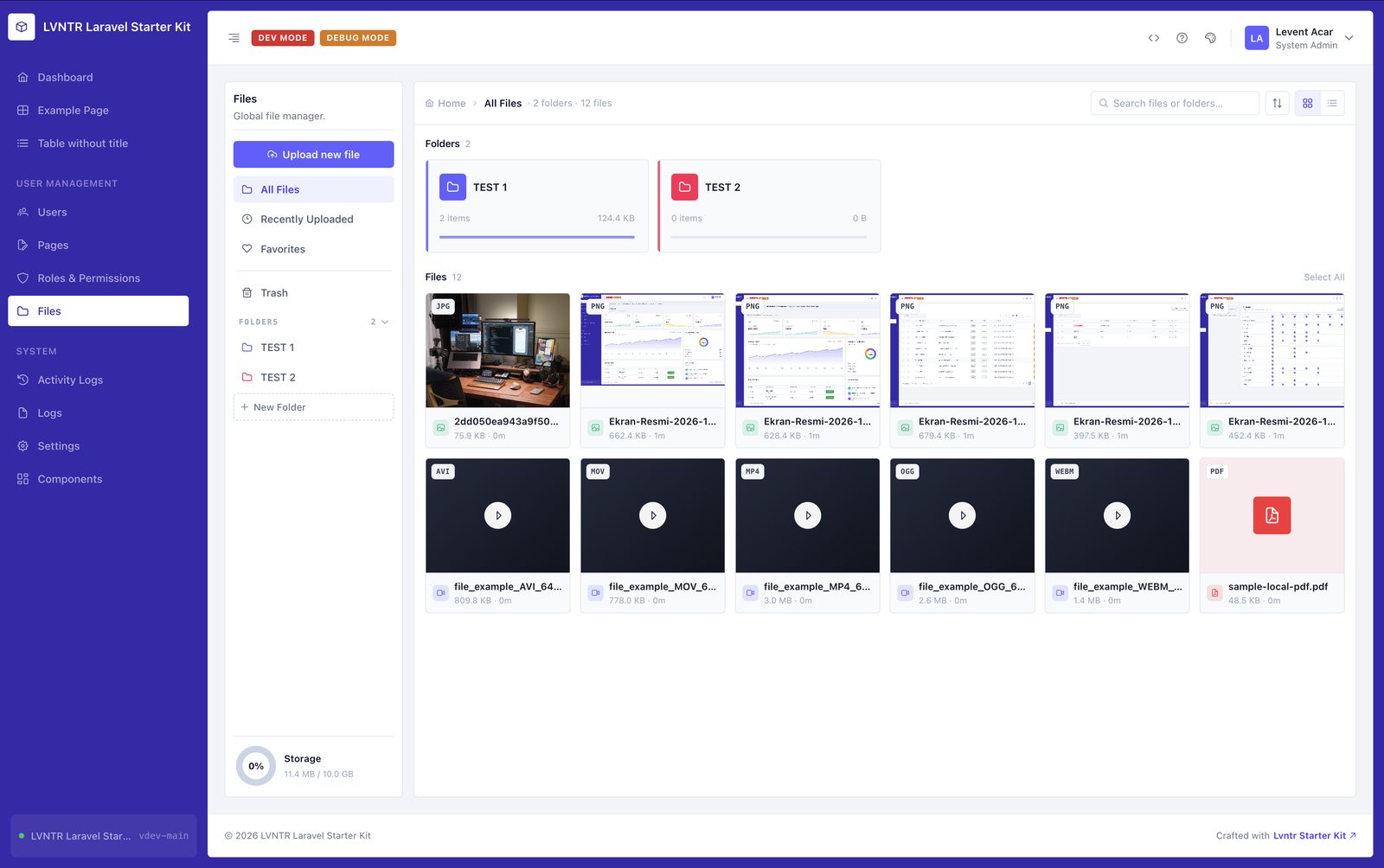
Task: Click Select All above files
Action: pos(1323,278)
